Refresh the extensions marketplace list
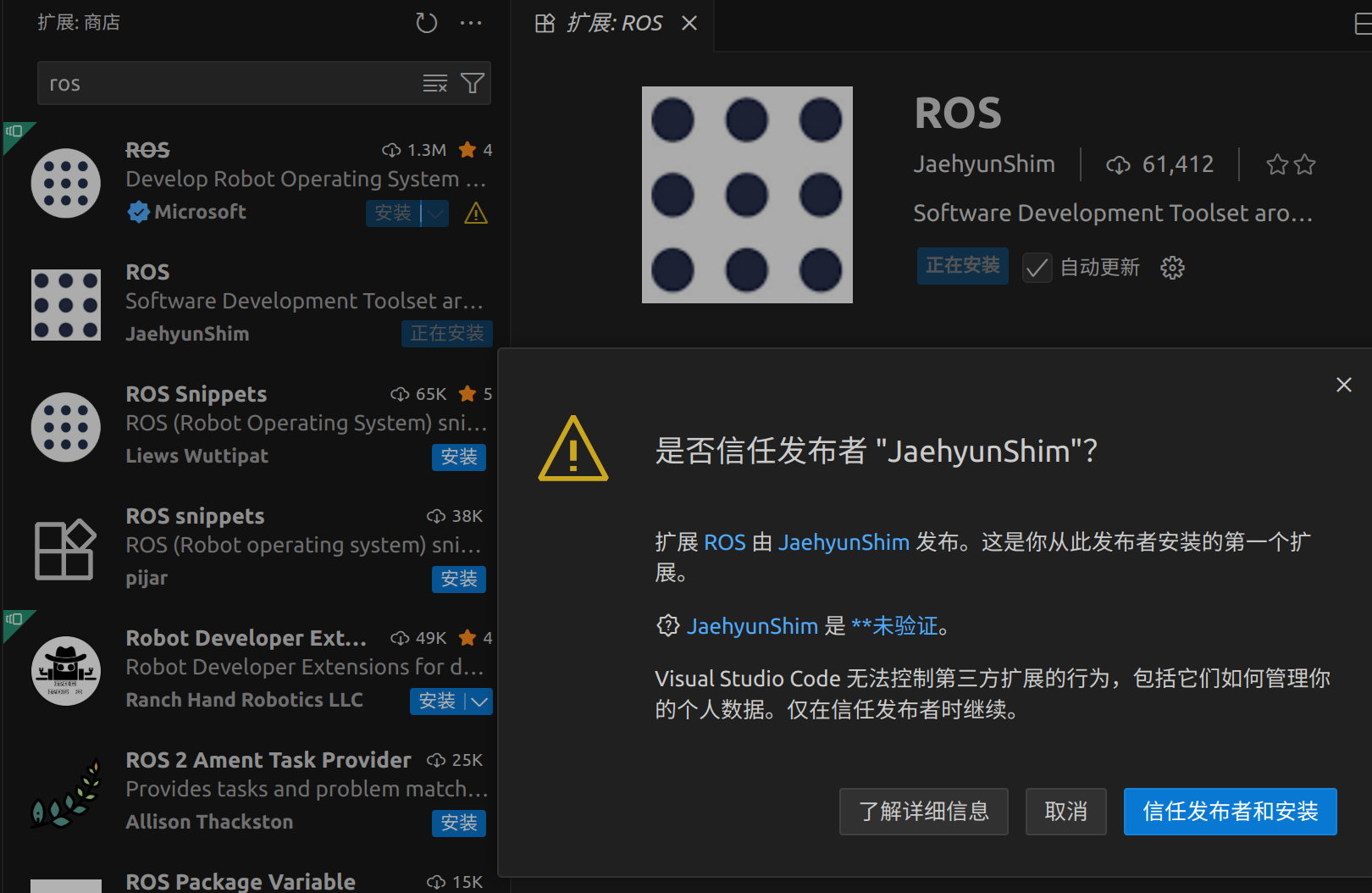 tap(427, 23)
